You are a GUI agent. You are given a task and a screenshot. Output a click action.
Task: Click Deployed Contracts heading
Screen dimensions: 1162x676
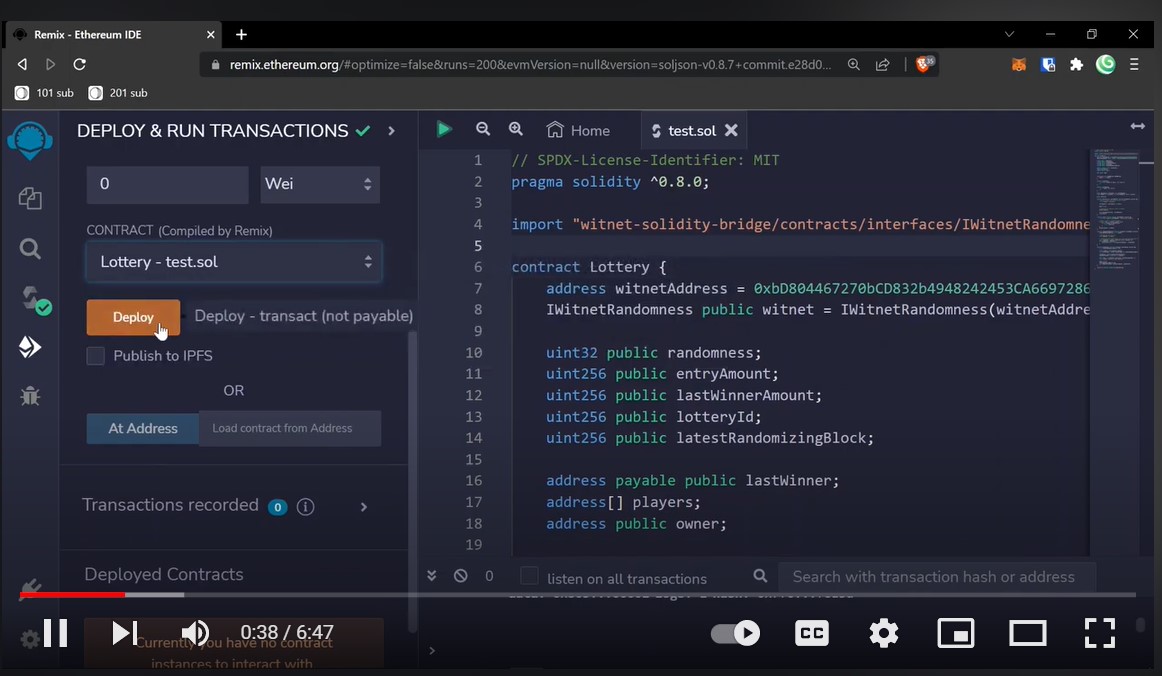164,574
